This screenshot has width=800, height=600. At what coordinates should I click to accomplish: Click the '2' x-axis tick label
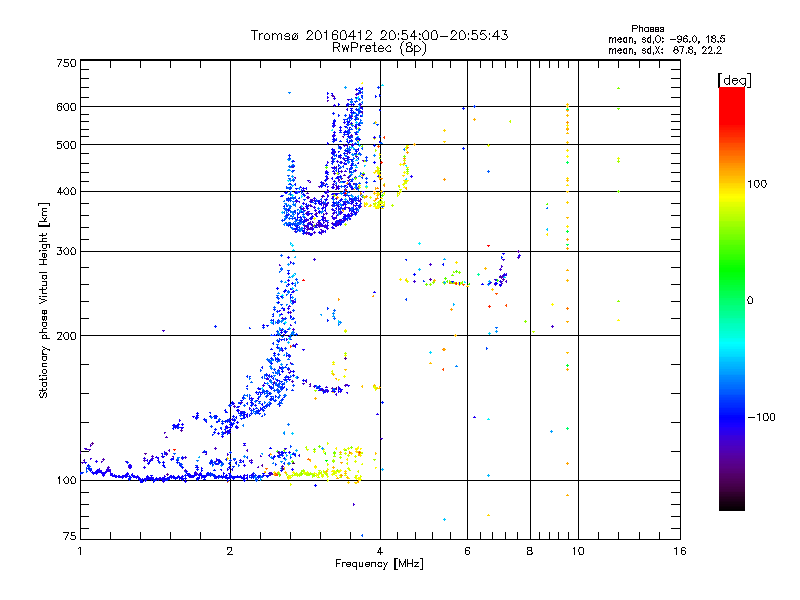230,551
